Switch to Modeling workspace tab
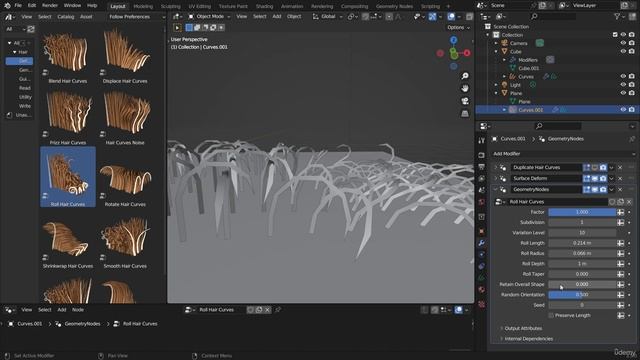 click(x=143, y=7)
